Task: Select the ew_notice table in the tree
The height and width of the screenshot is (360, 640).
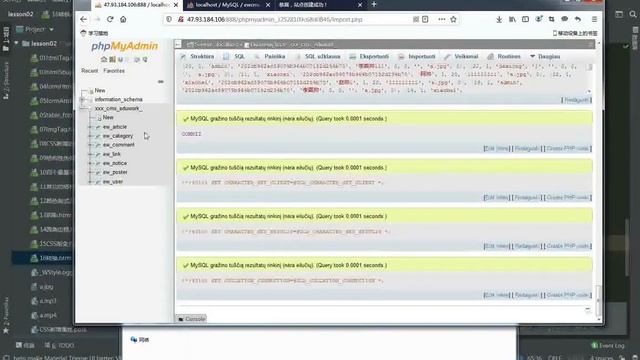Action: pos(115,163)
